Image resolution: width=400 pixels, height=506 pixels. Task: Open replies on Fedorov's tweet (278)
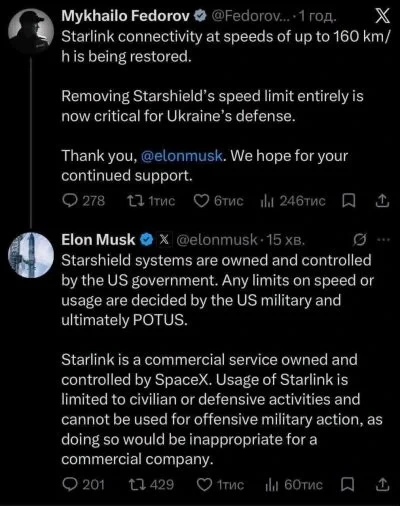click(x=83, y=201)
